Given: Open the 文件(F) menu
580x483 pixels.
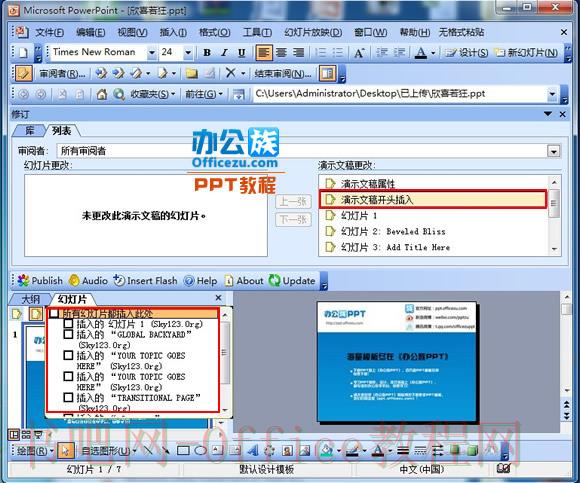Looking at the screenshot, I should tap(50, 33).
